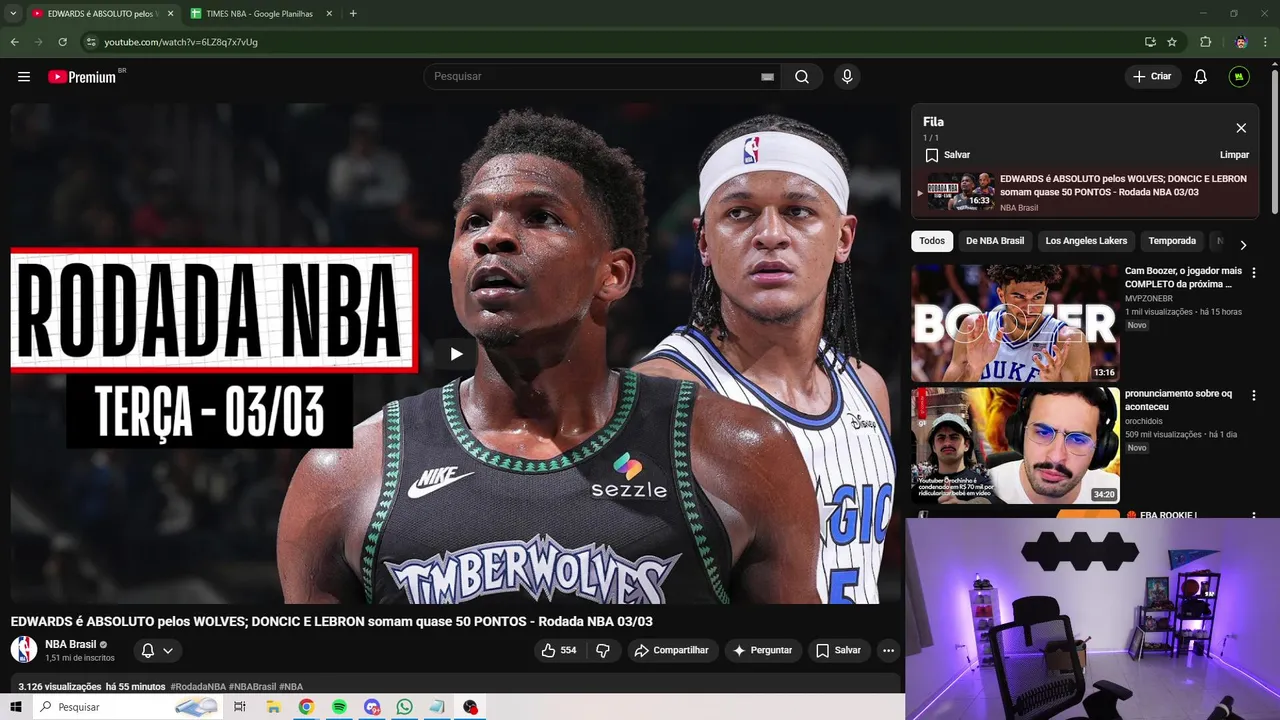Select the Todos filter chip

tap(932, 241)
